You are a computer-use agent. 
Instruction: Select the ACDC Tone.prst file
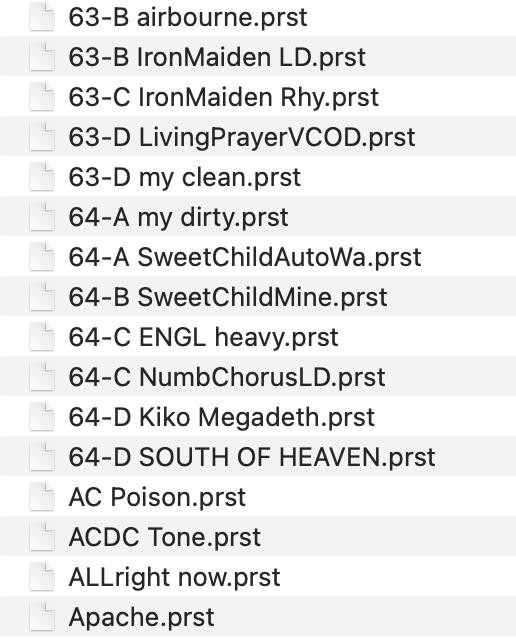[165, 537]
